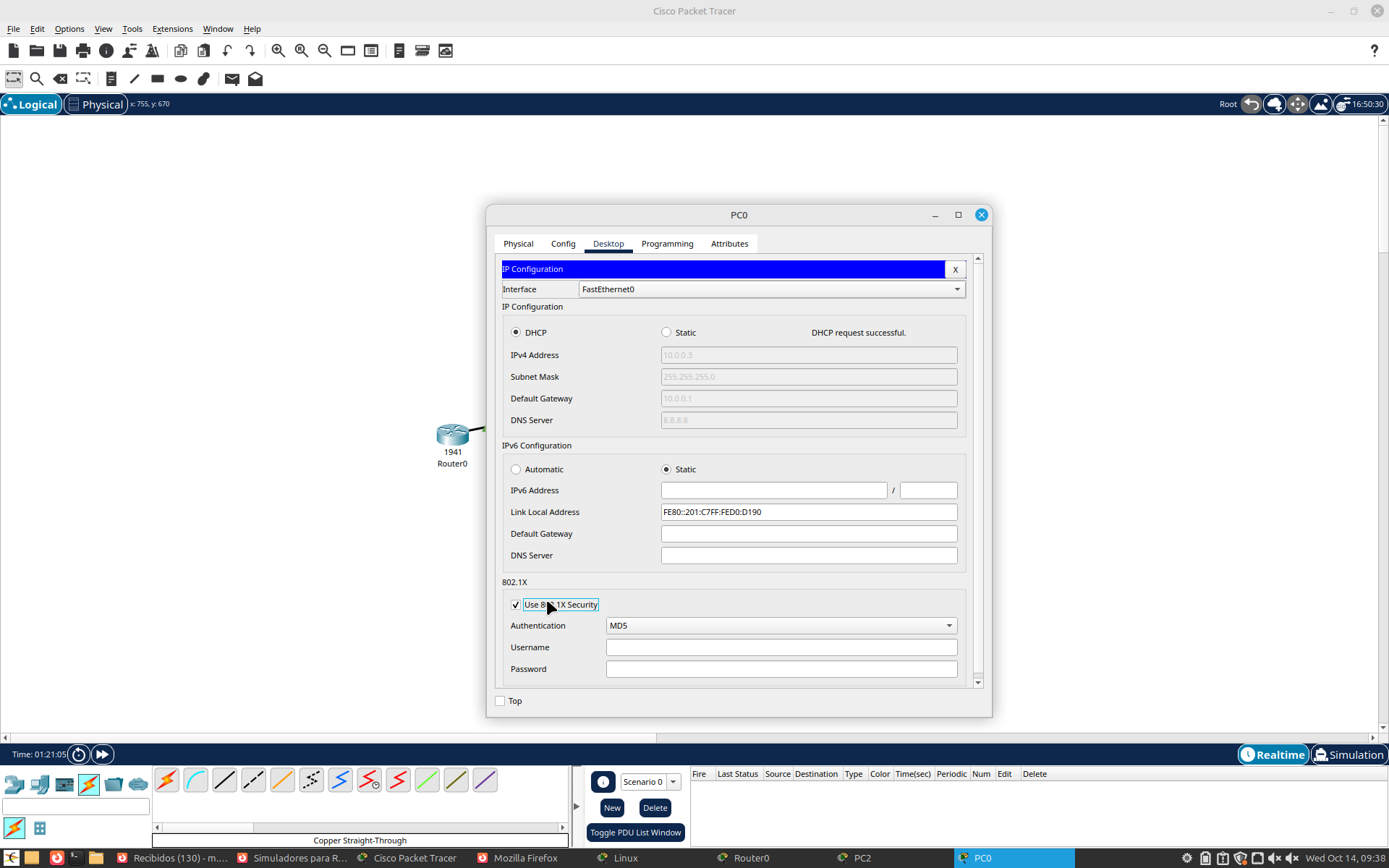
Task: Click the New scenario button
Action: coord(612,808)
